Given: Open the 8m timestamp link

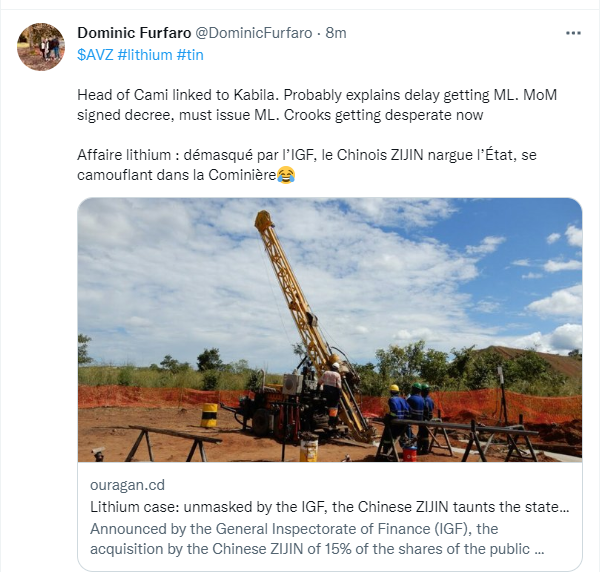Looking at the screenshot, I should point(336,33).
